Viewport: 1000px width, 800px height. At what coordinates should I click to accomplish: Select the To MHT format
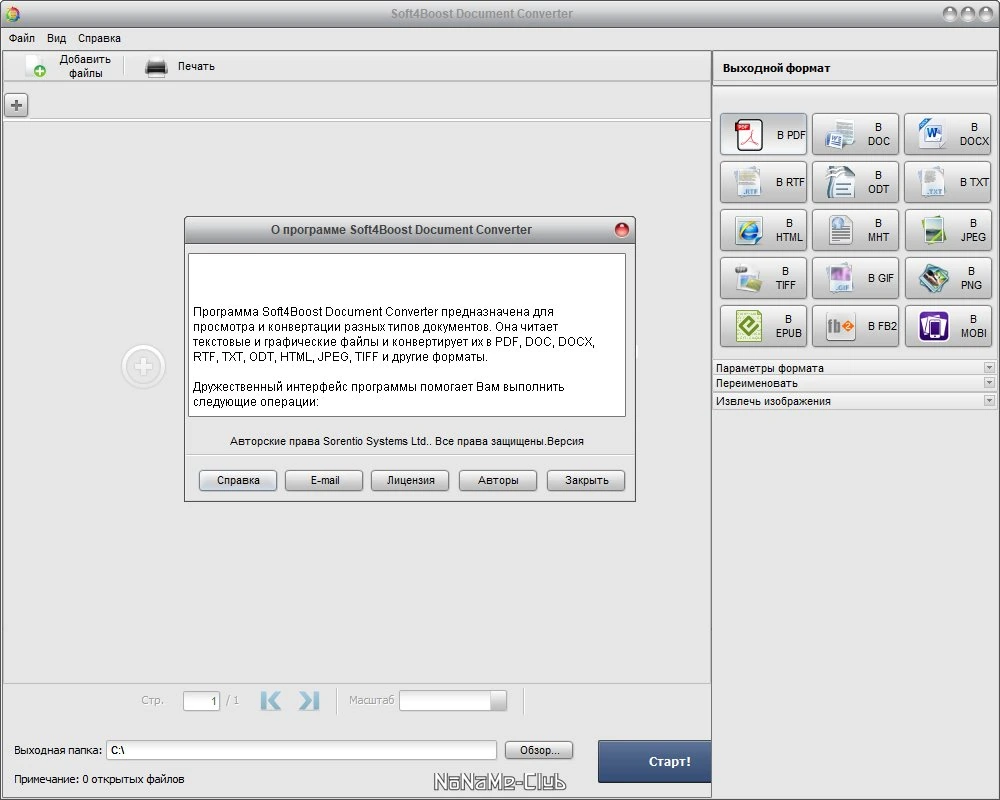855,230
